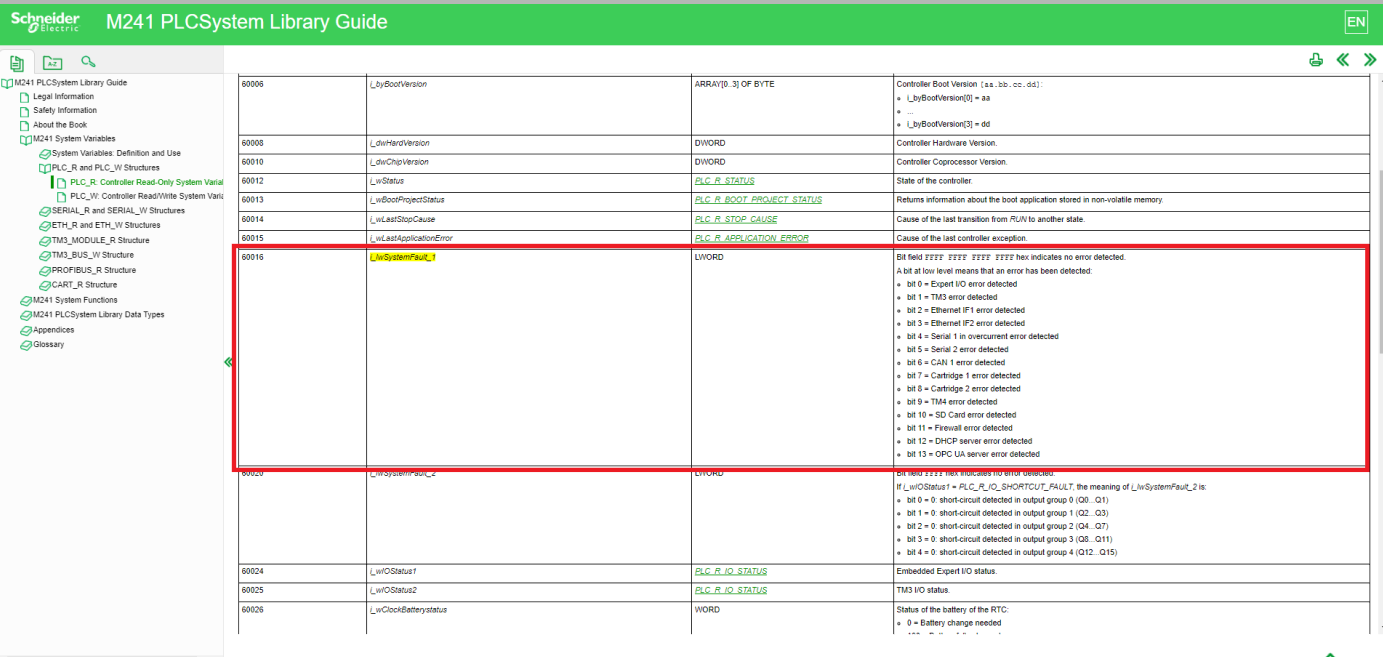Screen dimensions: 1383x657
Task: Expand Glossary section
Action: coord(26,345)
